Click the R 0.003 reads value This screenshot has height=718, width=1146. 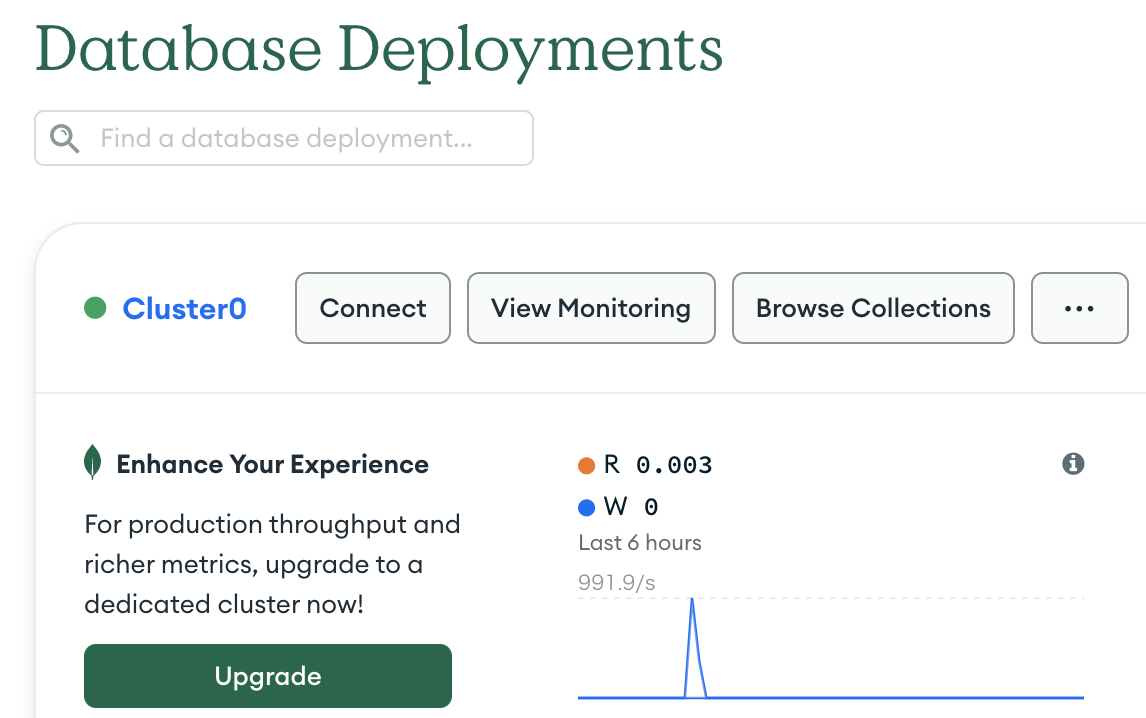click(658, 465)
